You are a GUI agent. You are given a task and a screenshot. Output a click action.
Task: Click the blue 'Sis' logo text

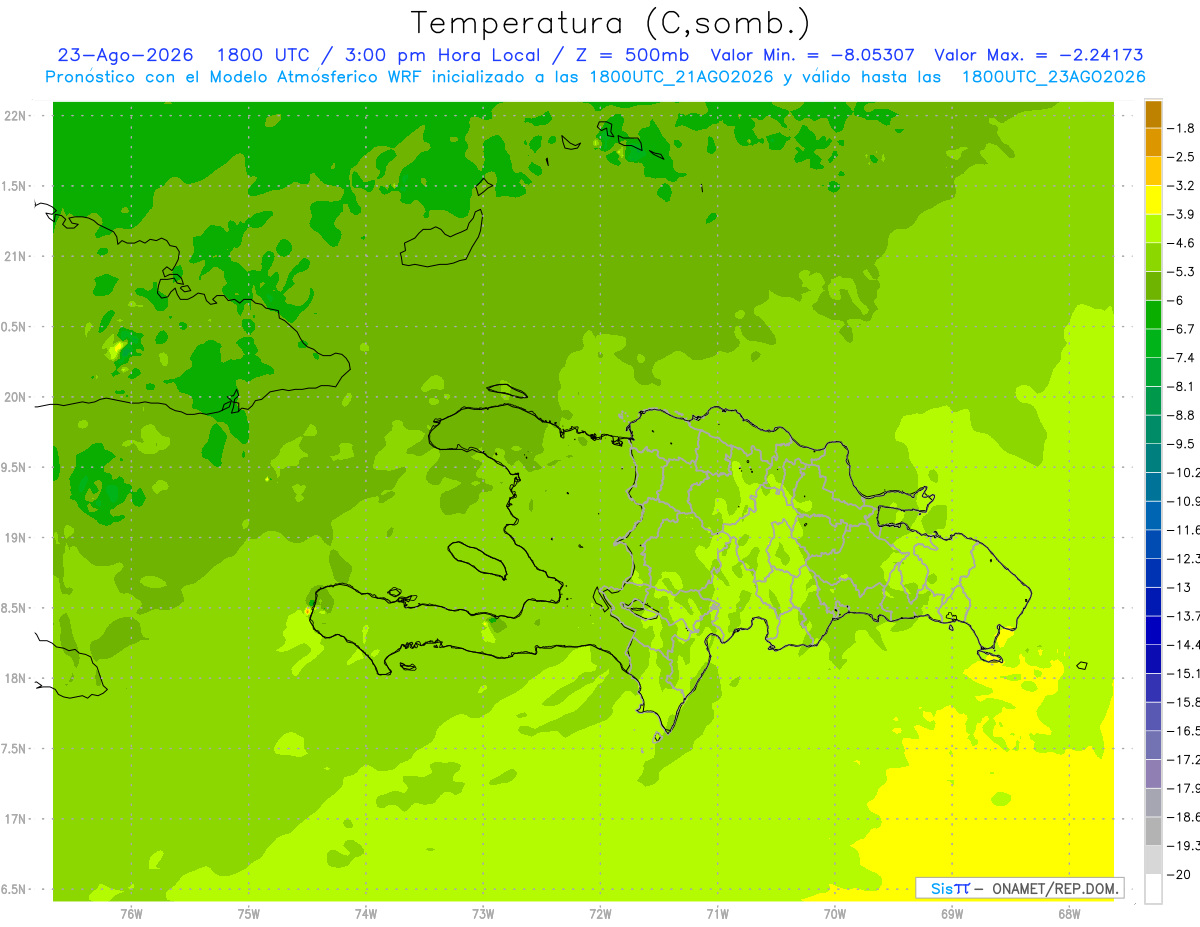(x=941, y=888)
